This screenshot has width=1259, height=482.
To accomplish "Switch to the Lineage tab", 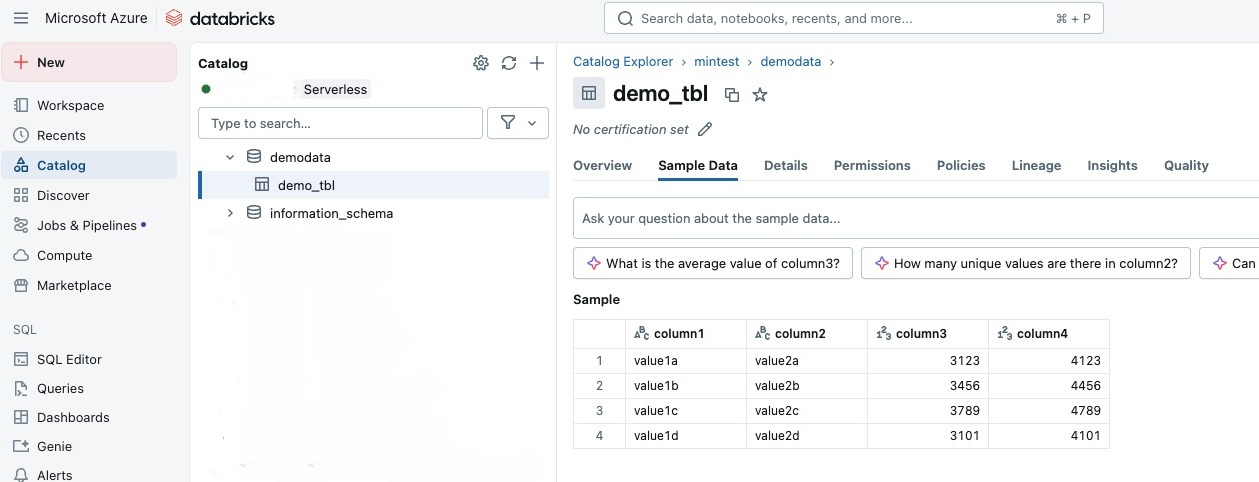I will [1036, 165].
